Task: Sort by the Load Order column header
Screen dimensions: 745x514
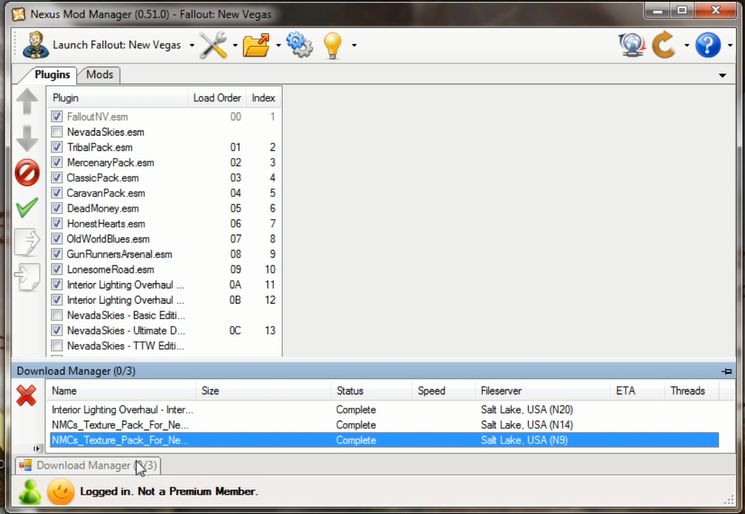Action: pos(217,98)
